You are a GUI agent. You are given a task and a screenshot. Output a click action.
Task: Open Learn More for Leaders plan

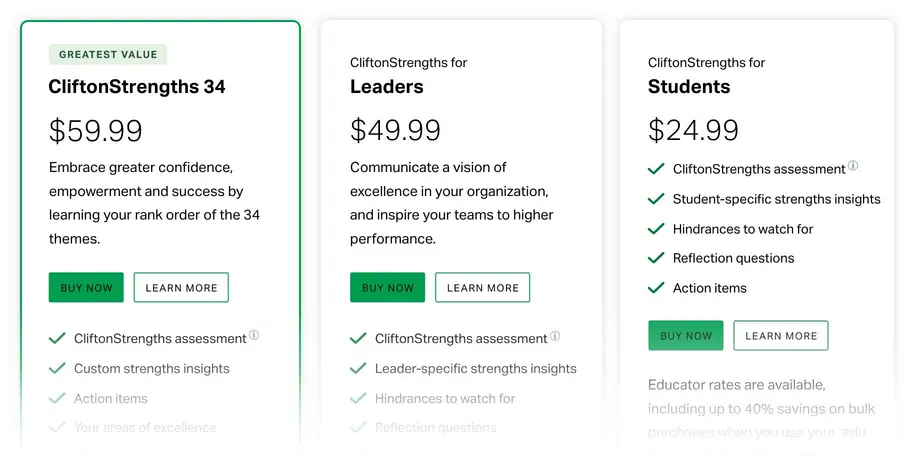coord(482,288)
